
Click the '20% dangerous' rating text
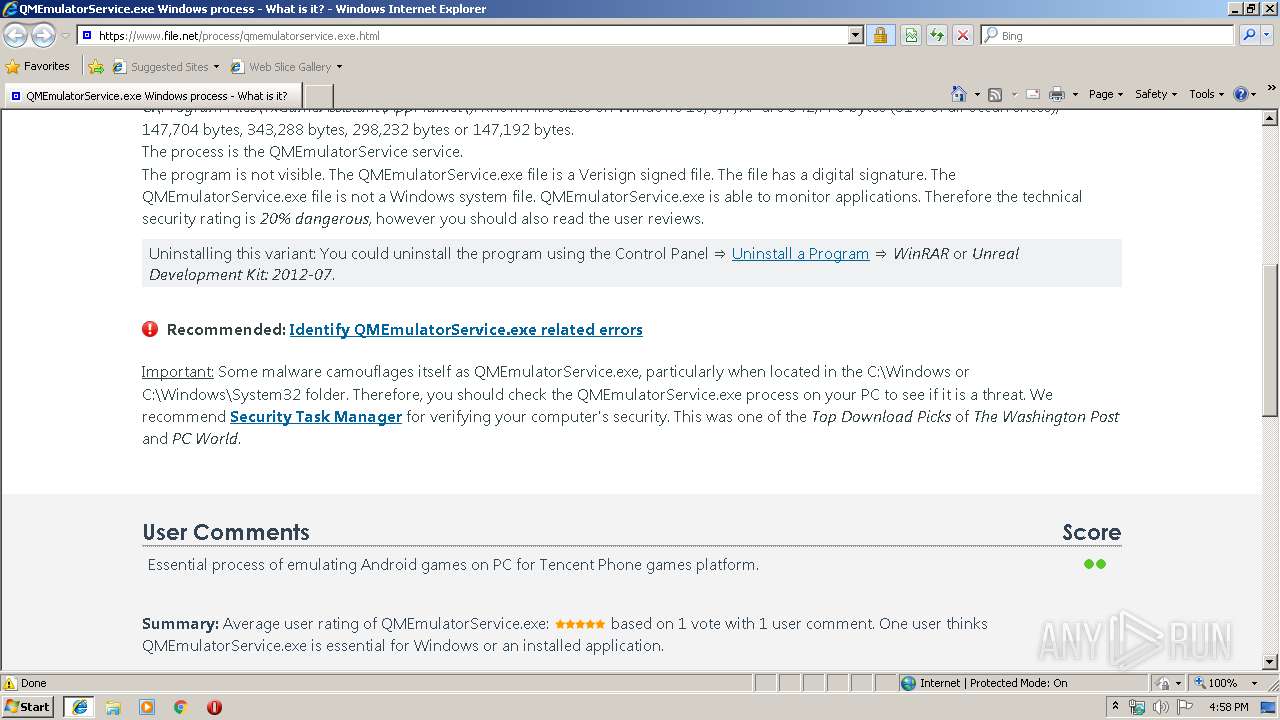[x=315, y=218]
